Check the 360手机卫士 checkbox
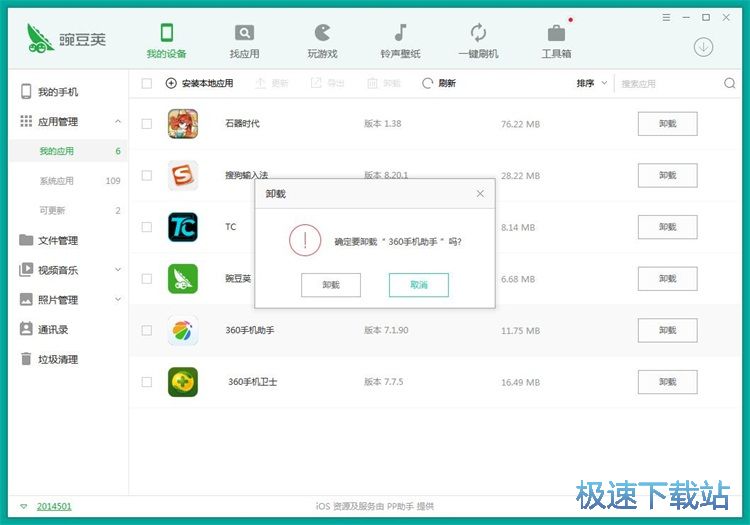Image resolution: width=750 pixels, height=525 pixels. pyautogui.click(x=147, y=382)
